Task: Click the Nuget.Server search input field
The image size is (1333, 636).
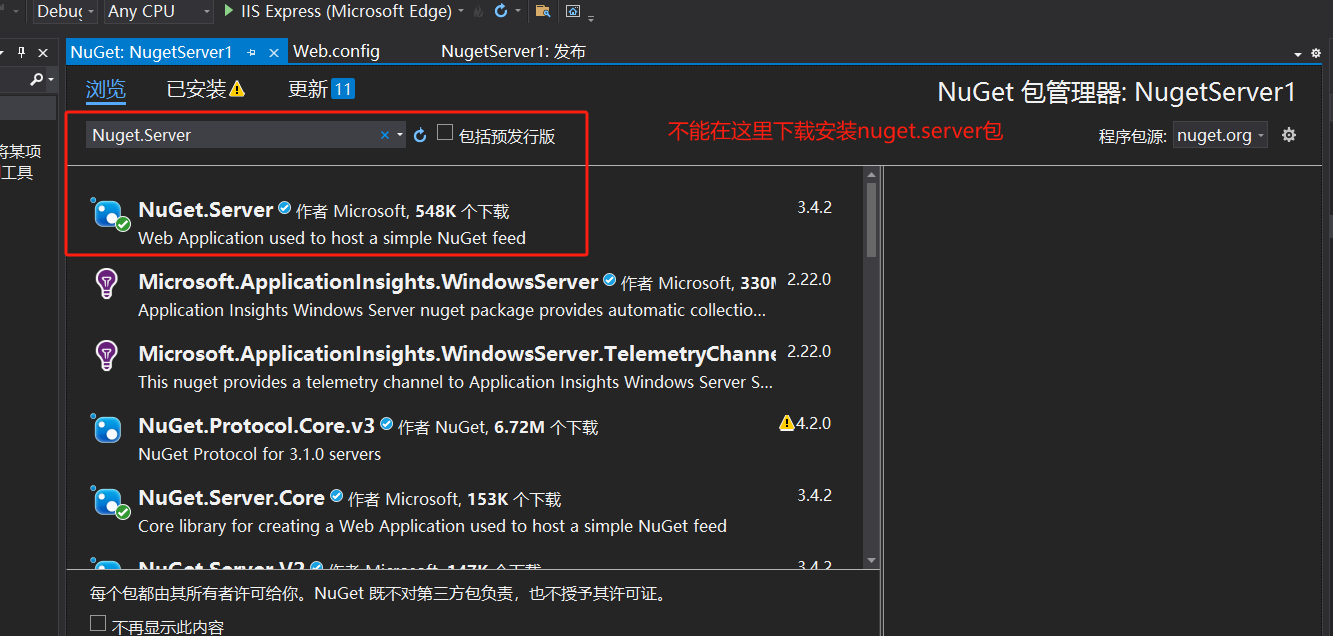Action: (x=232, y=135)
